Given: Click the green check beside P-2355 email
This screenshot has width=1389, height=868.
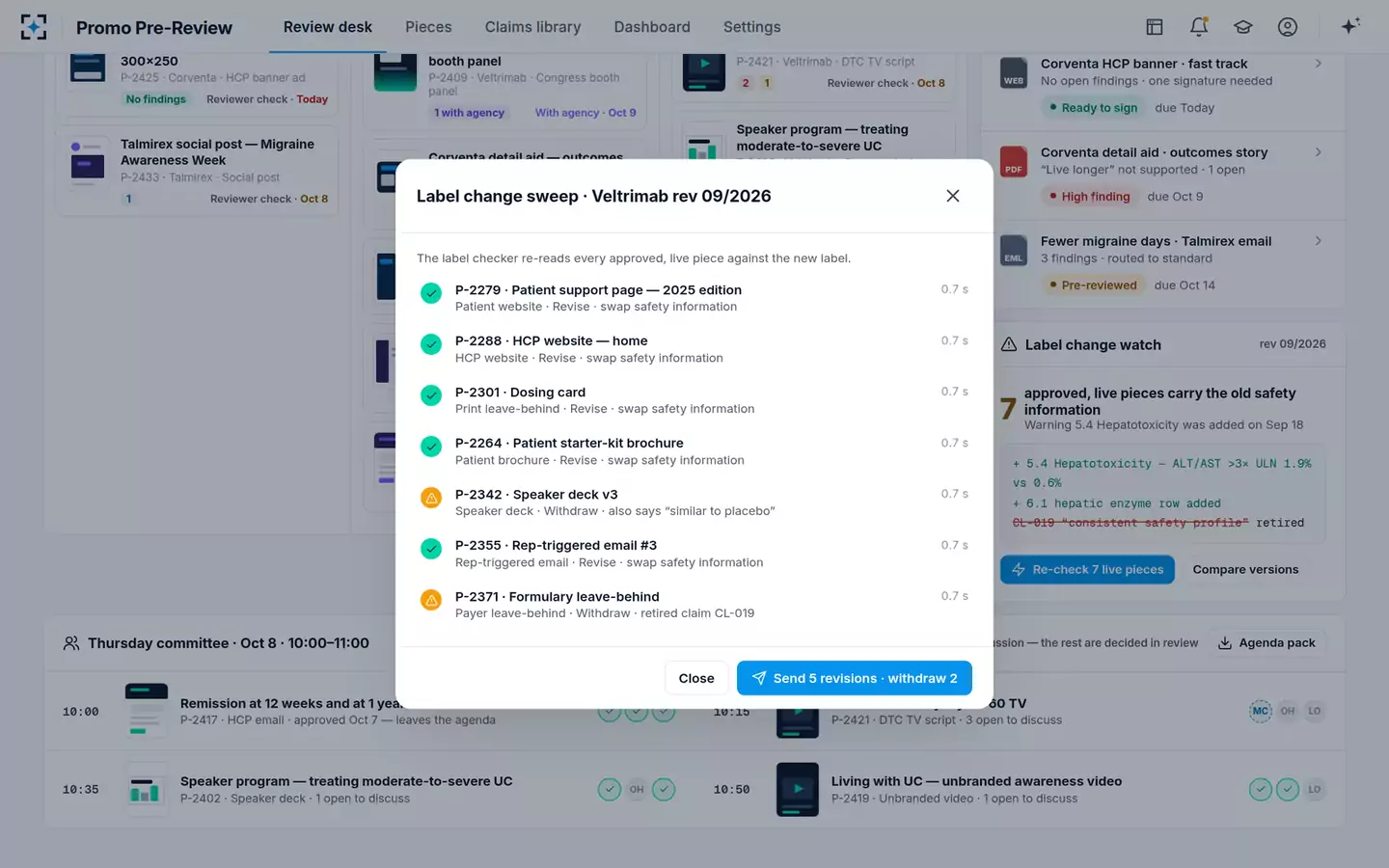Looking at the screenshot, I should click(431, 549).
